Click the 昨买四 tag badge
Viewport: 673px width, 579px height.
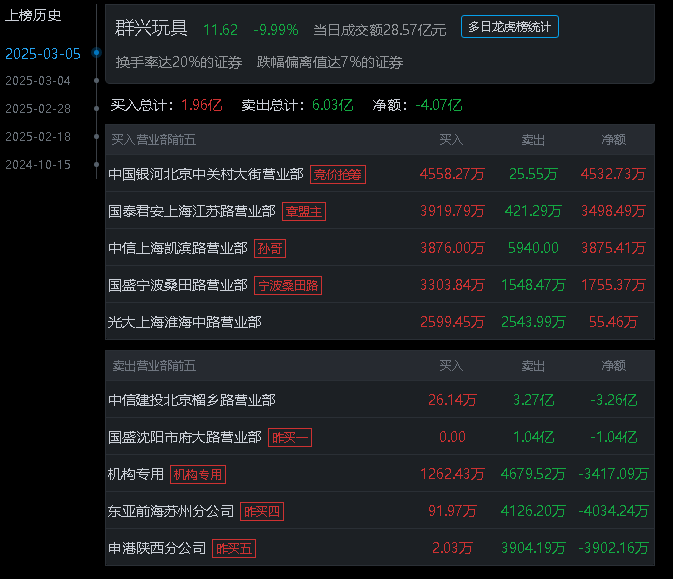(262, 511)
